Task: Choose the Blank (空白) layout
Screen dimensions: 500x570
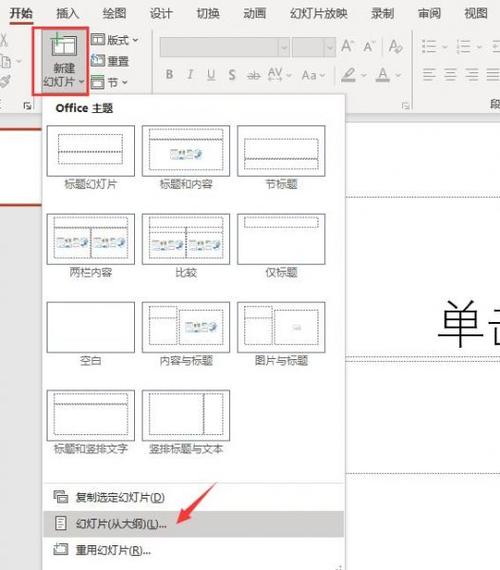Action: pyautogui.click(x=91, y=334)
